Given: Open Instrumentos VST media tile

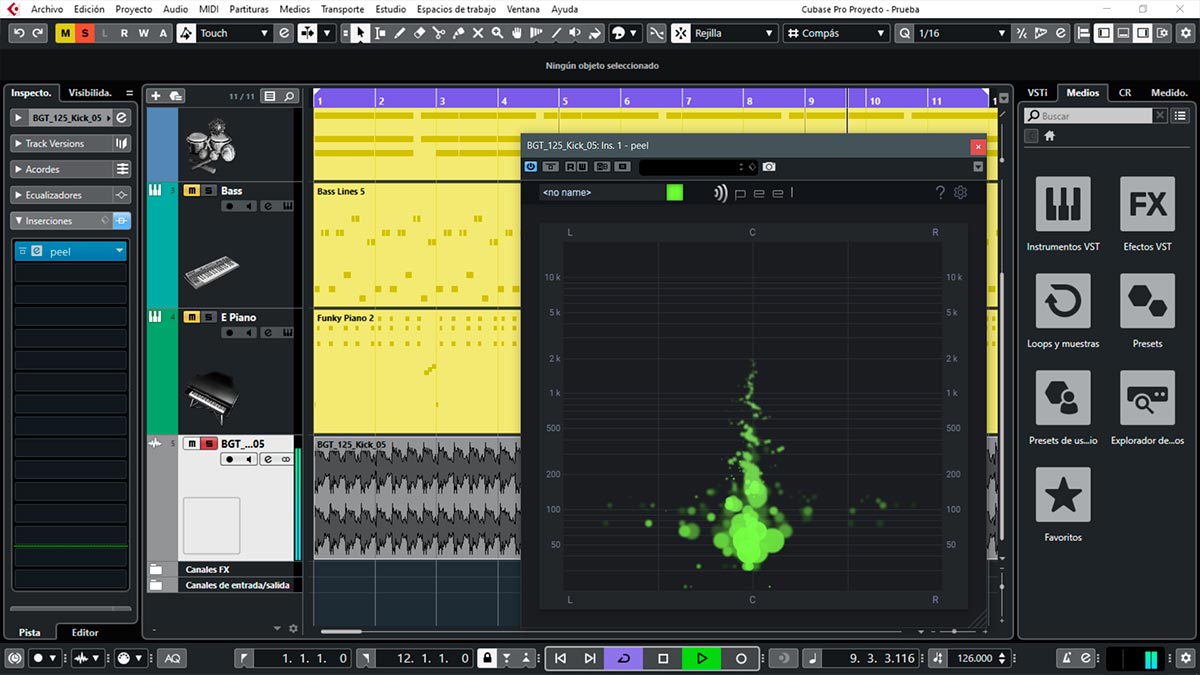Looking at the screenshot, I should click(x=1063, y=204).
